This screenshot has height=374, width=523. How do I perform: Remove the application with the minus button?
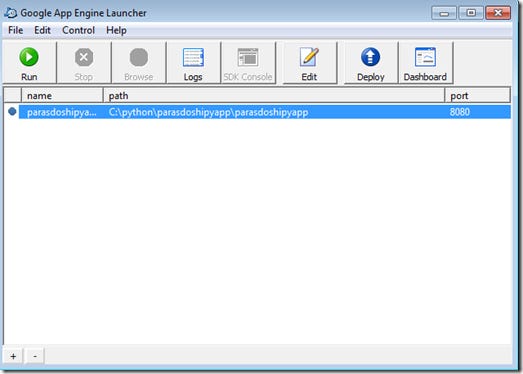(x=35, y=356)
